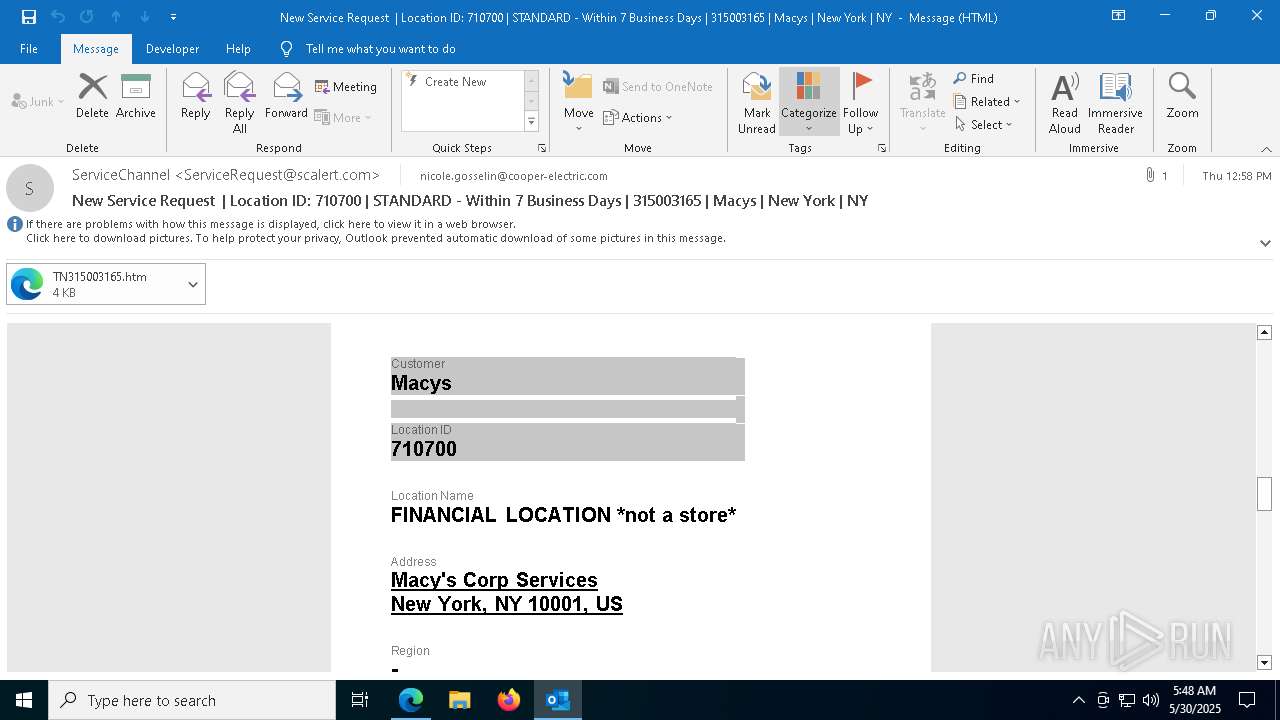The image size is (1280, 720).
Task: Open the Select dropdown
Action: point(984,124)
